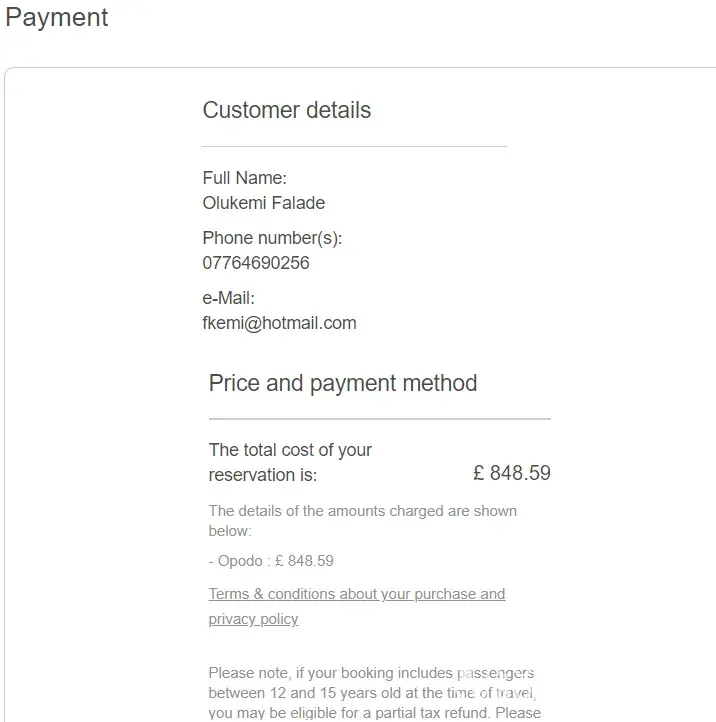
Task: Click the Payment page heading
Action: pyautogui.click(x=57, y=18)
